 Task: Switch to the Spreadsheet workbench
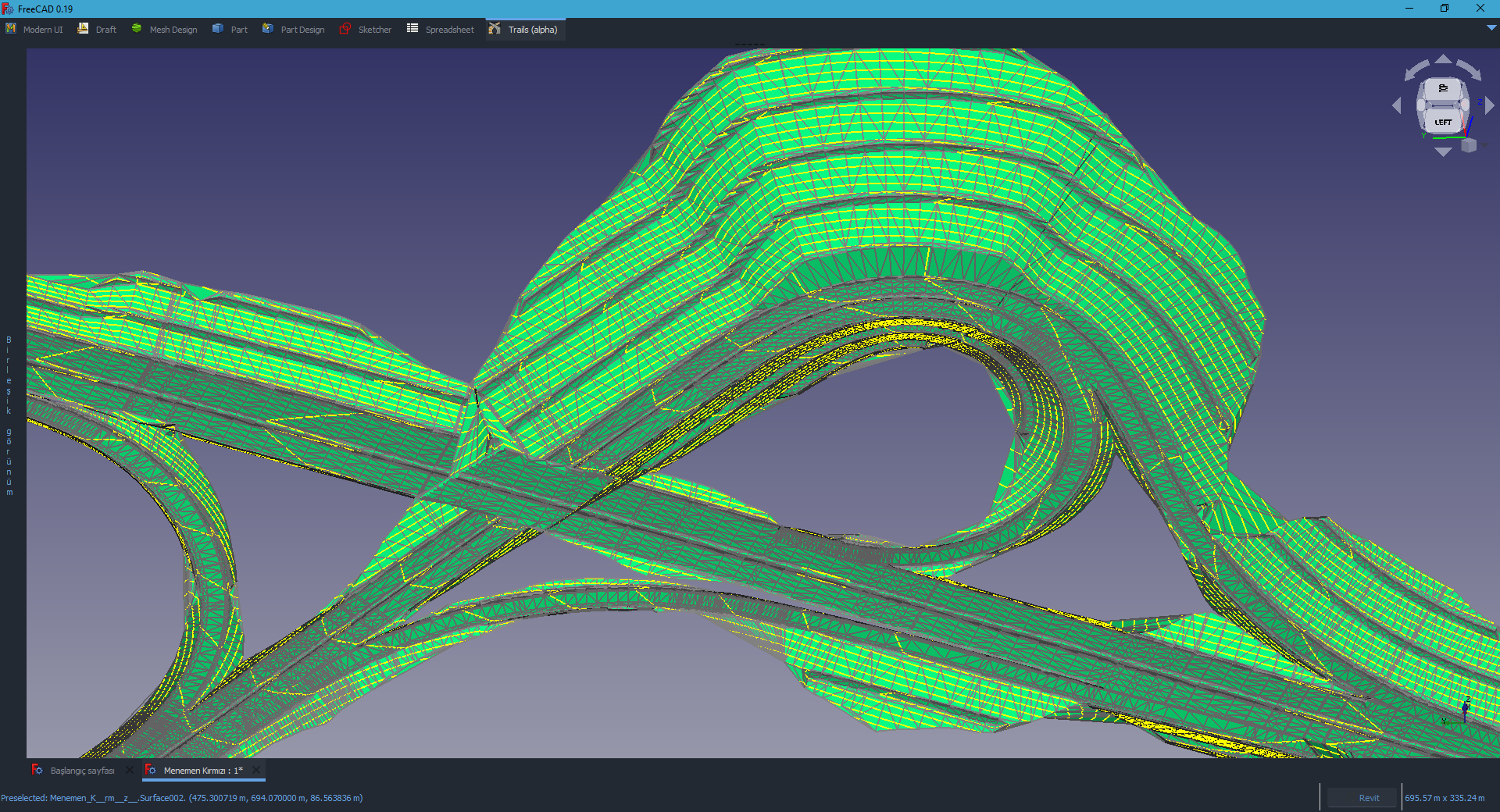coord(441,30)
